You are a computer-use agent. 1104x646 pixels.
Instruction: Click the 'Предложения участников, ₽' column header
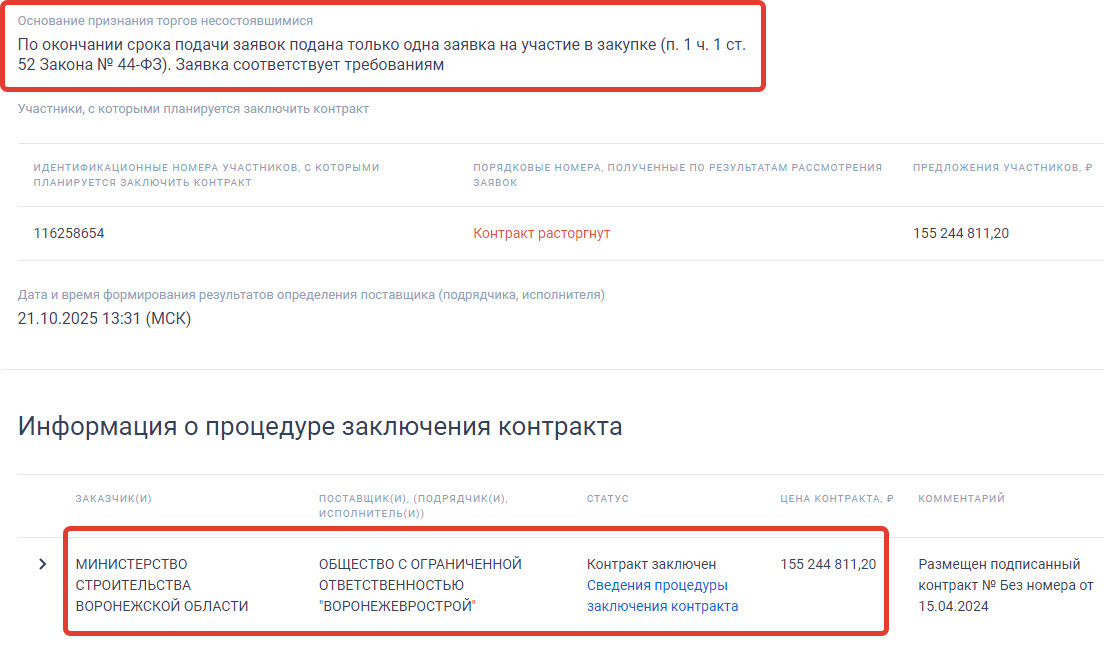[x=1001, y=168]
